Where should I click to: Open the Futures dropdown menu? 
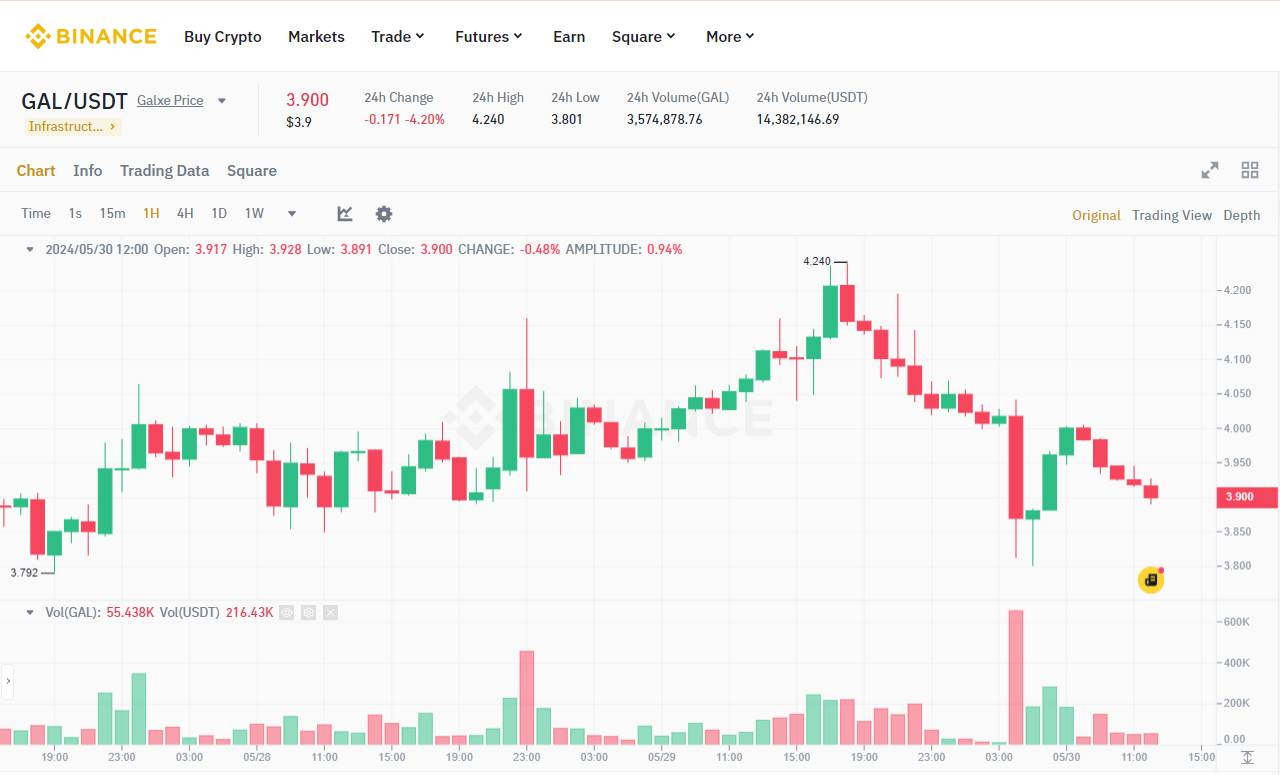(489, 36)
